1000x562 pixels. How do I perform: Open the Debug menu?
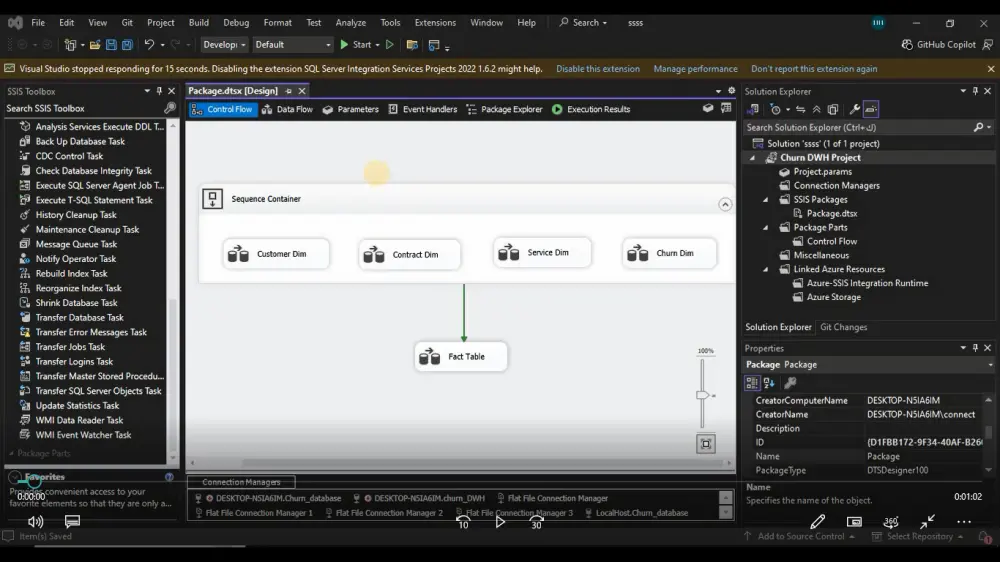click(236, 22)
